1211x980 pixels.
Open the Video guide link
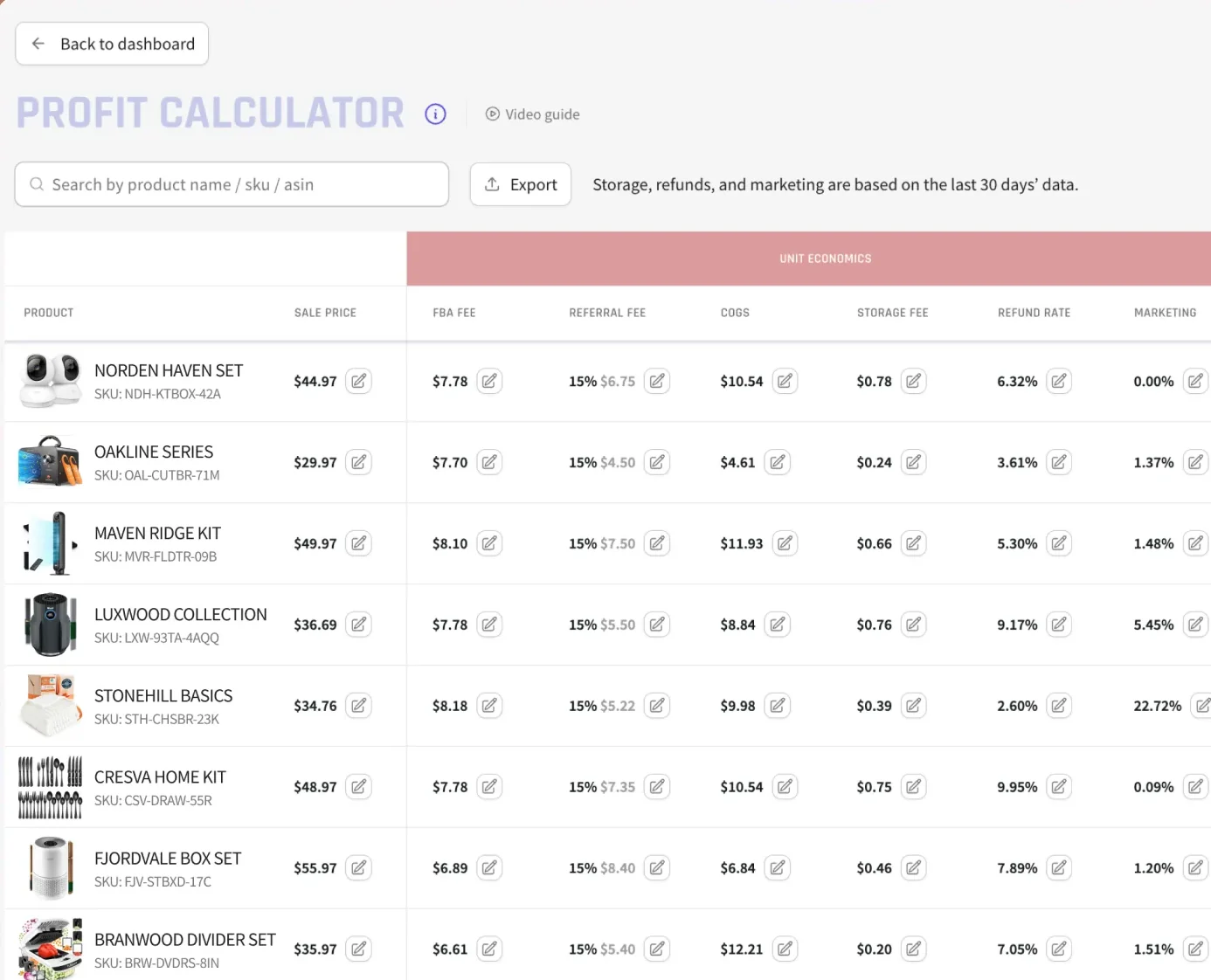(533, 114)
